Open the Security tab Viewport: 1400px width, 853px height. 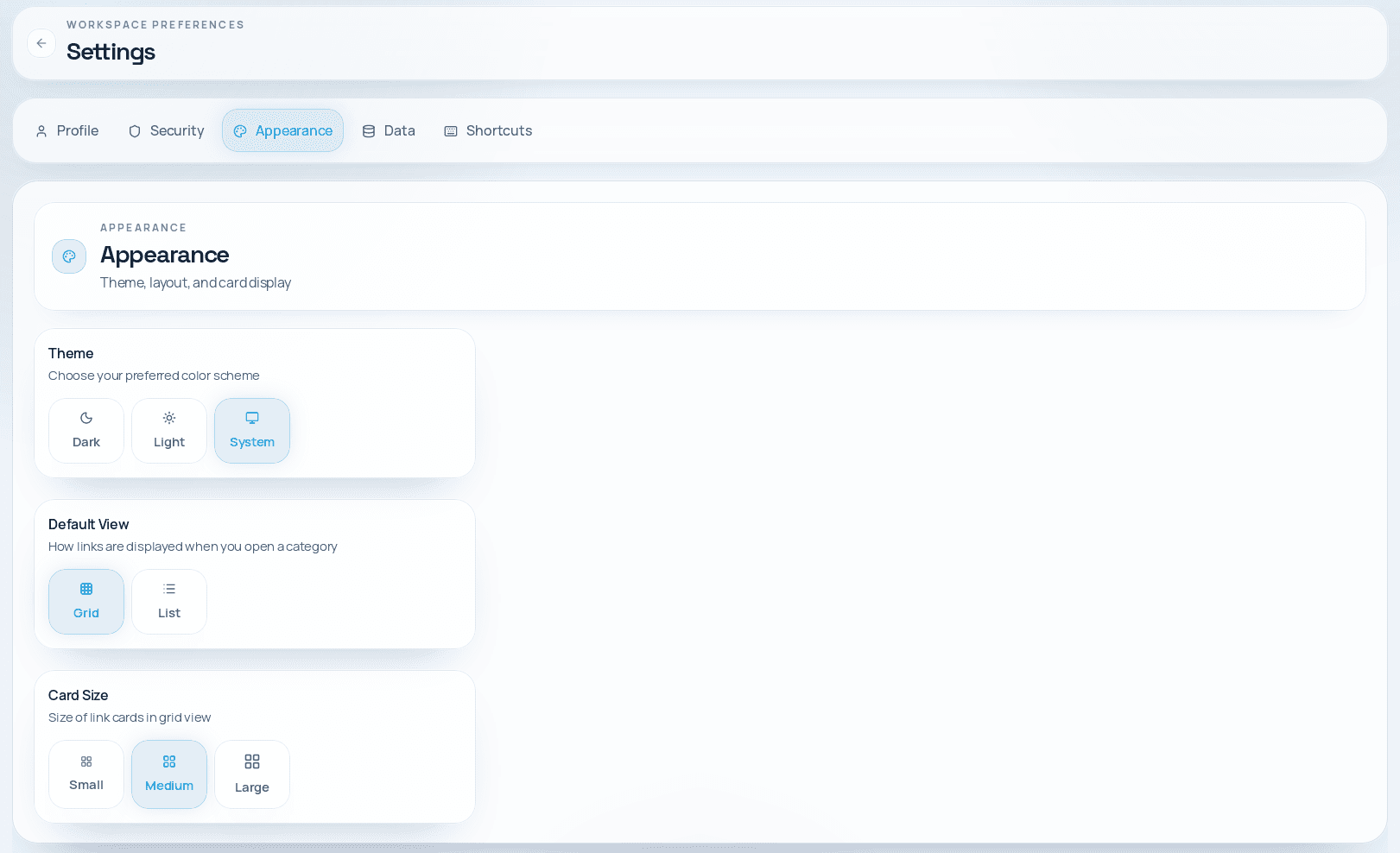[166, 130]
